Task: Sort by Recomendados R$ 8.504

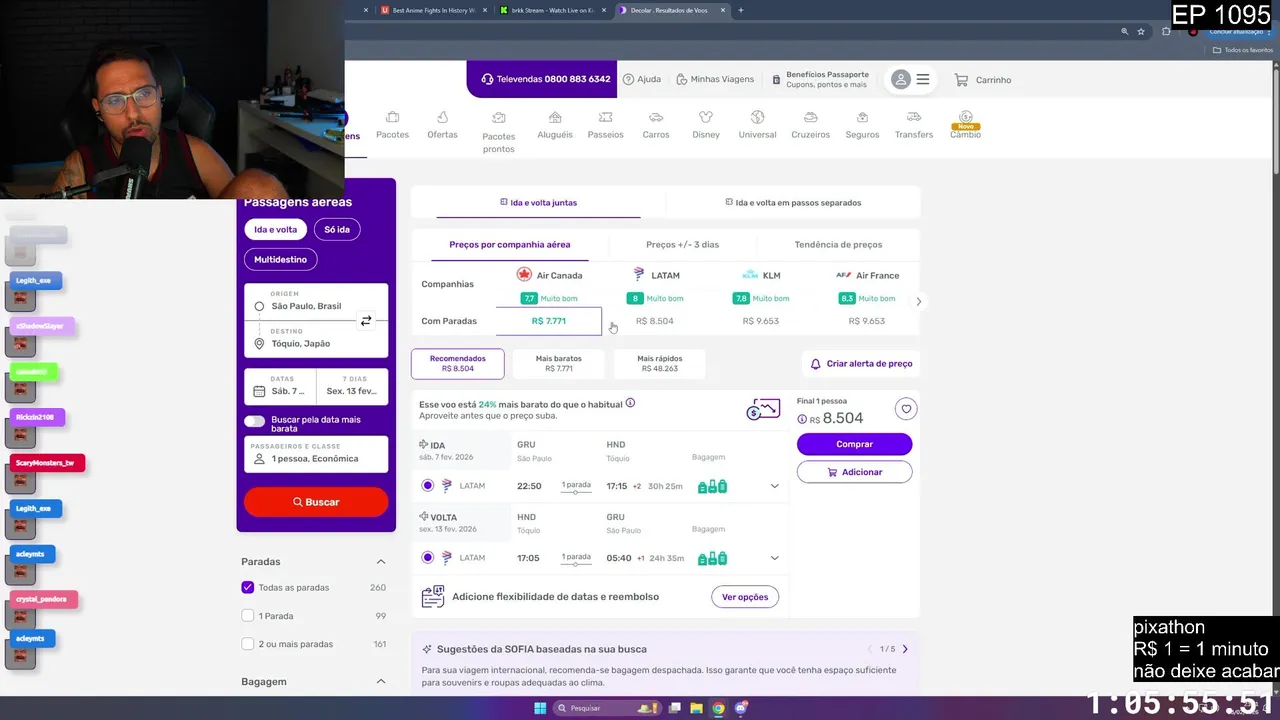Action: point(458,364)
